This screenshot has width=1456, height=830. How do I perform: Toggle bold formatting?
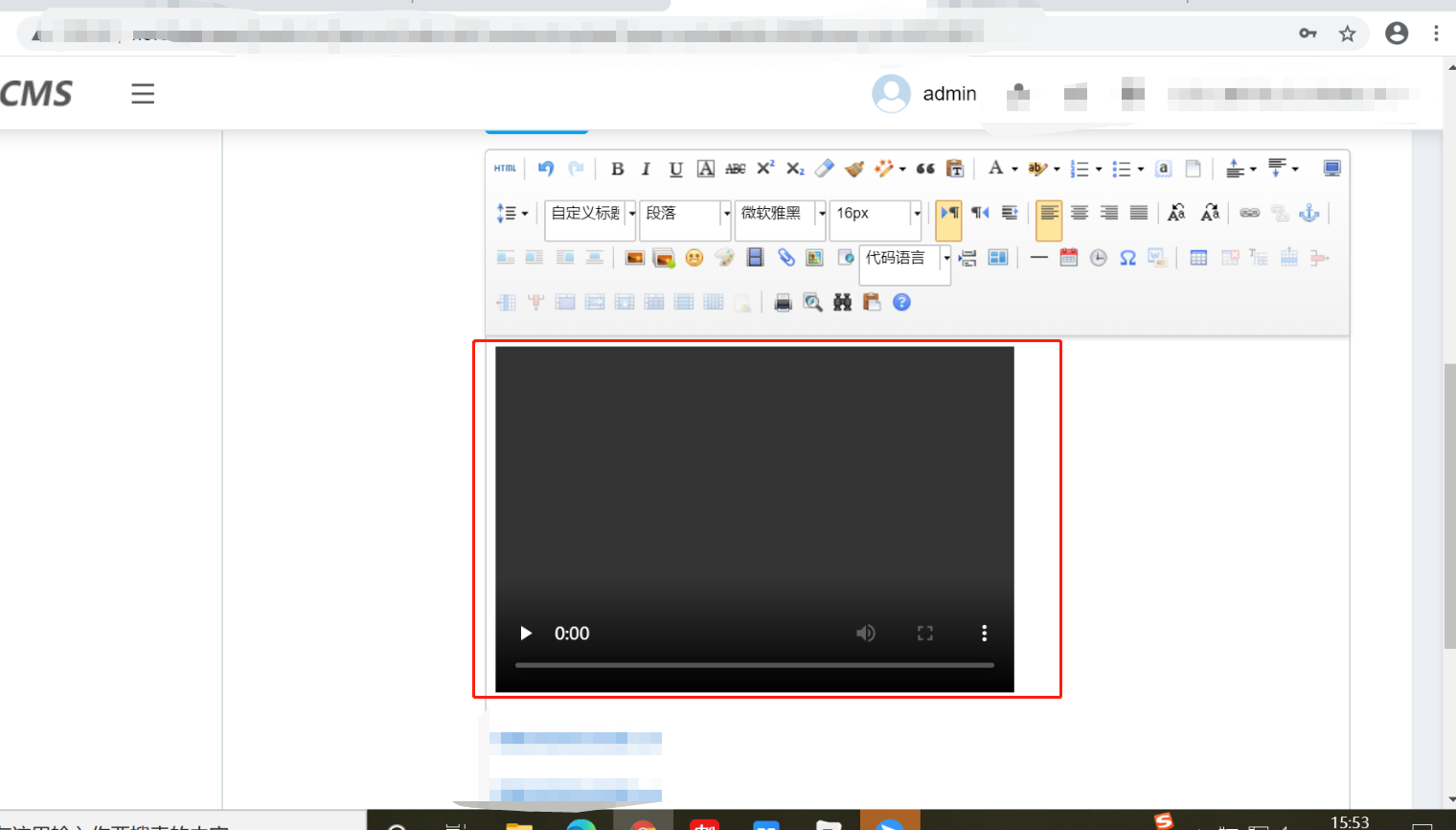(x=617, y=169)
